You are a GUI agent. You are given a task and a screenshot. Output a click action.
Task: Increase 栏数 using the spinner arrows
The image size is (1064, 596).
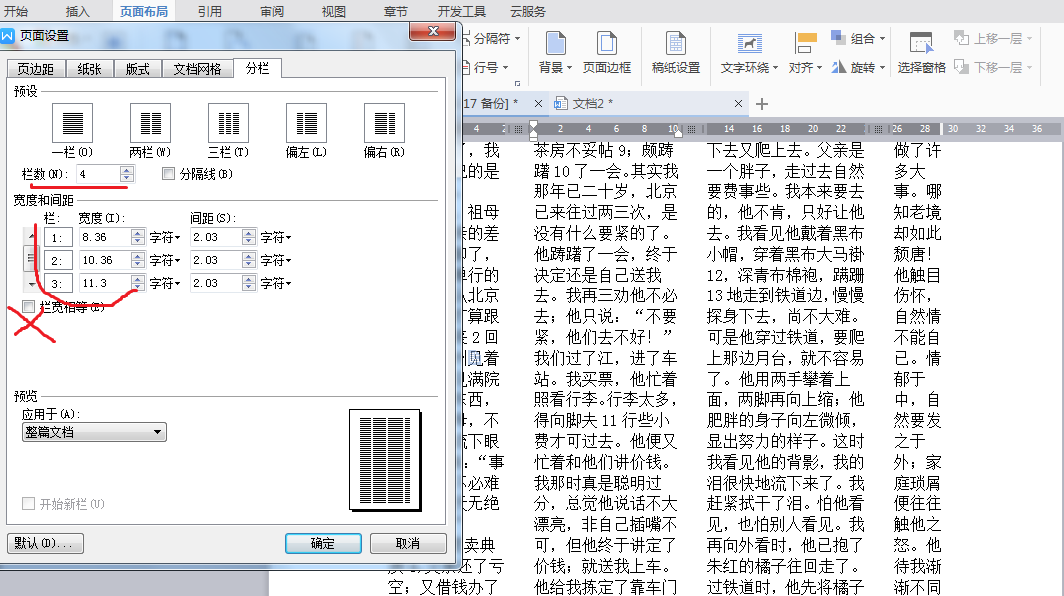(127, 174)
